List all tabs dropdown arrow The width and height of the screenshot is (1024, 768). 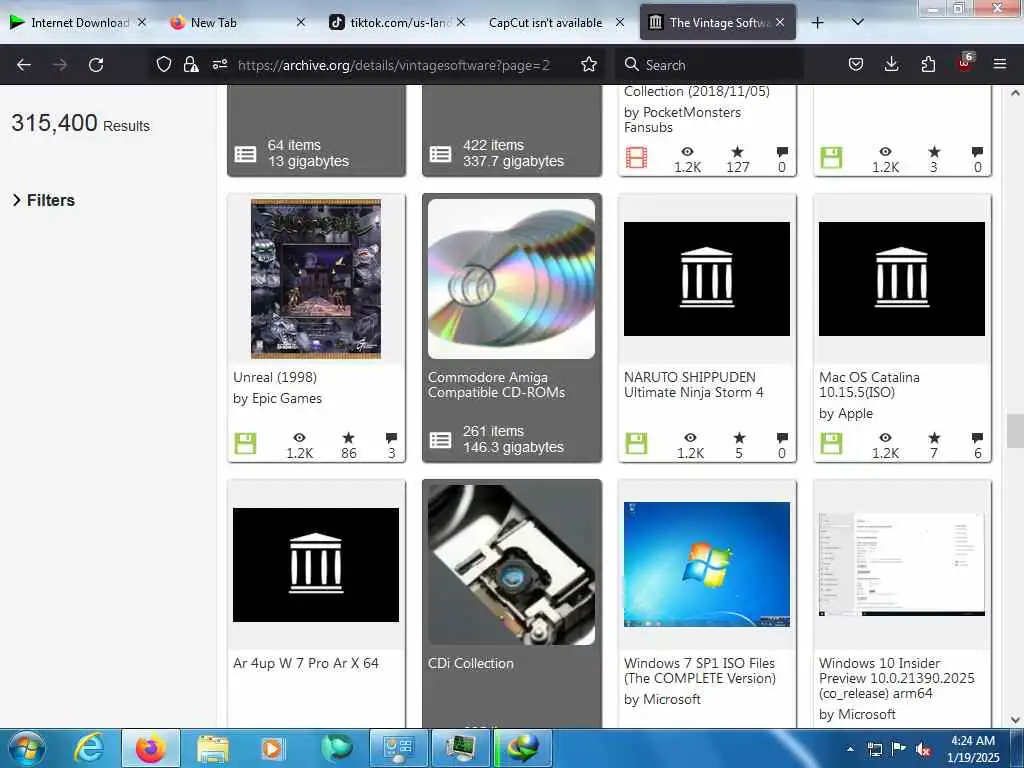click(858, 22)
